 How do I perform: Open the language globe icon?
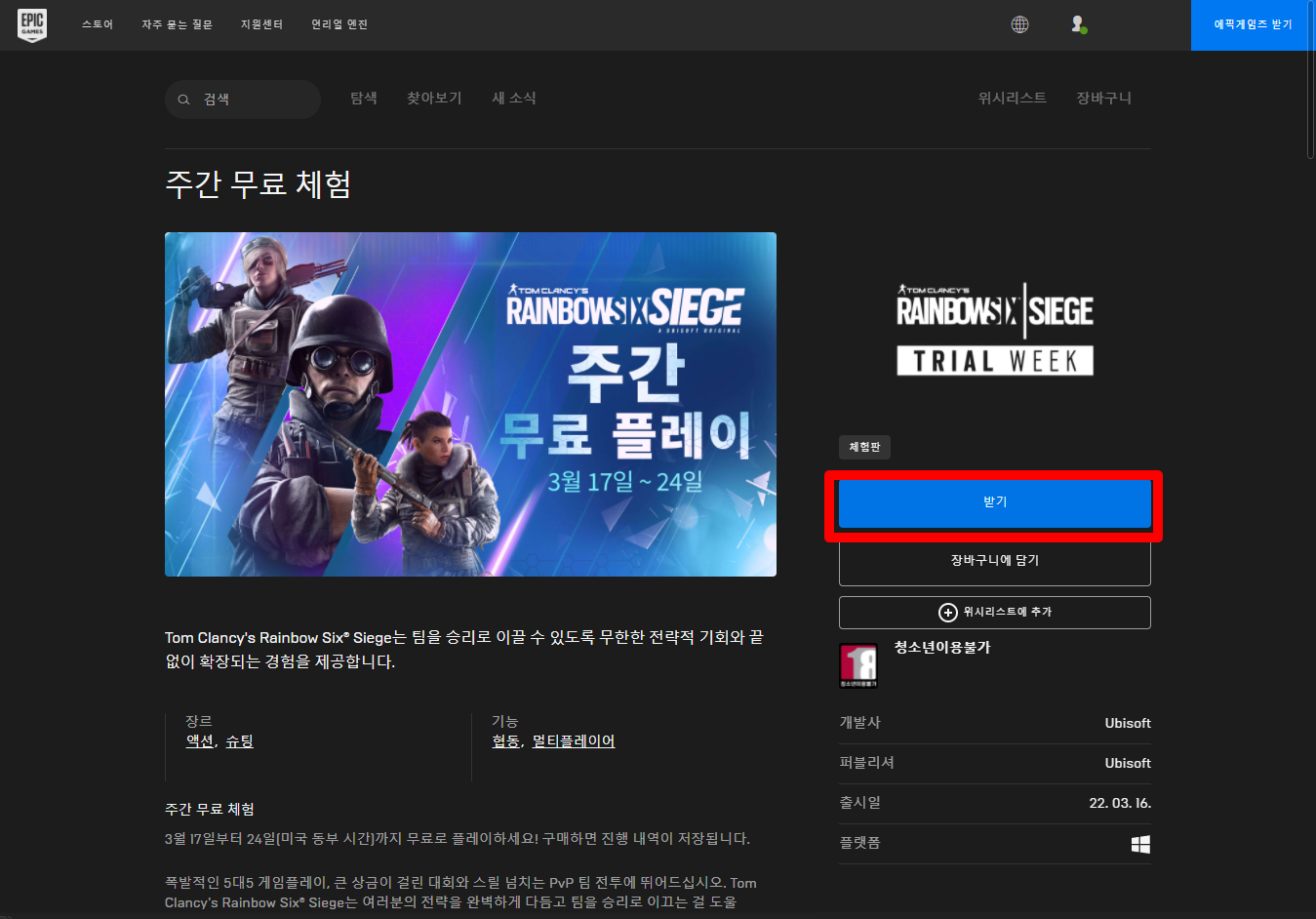(x=1019, y=24)
